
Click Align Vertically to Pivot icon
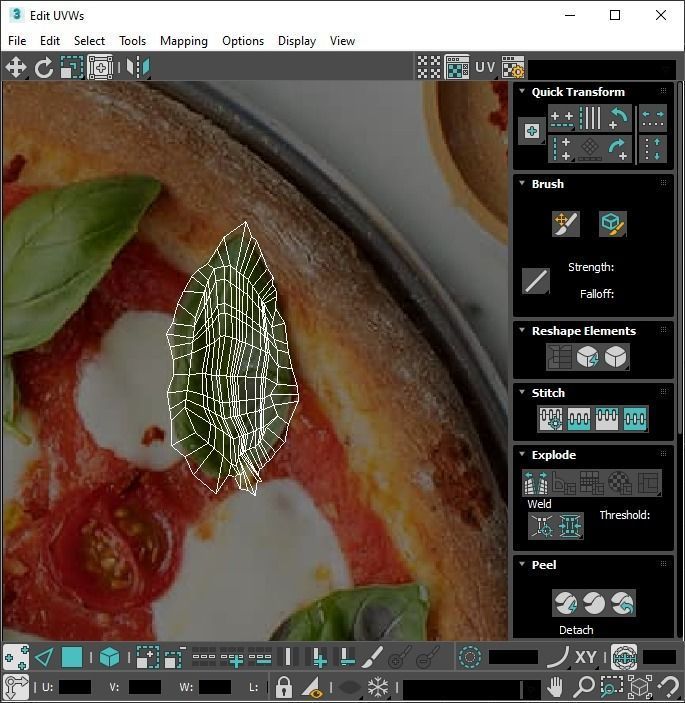561,149
